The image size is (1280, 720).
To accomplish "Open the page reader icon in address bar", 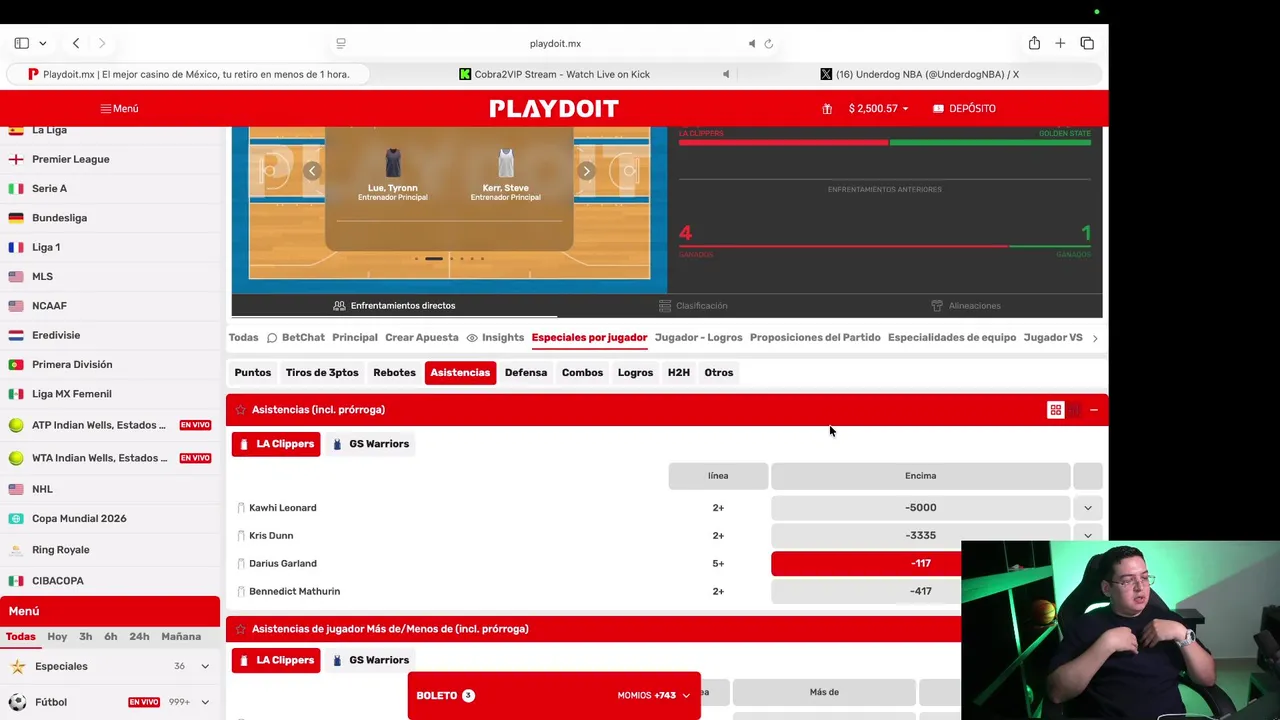I will coord(341,43).
